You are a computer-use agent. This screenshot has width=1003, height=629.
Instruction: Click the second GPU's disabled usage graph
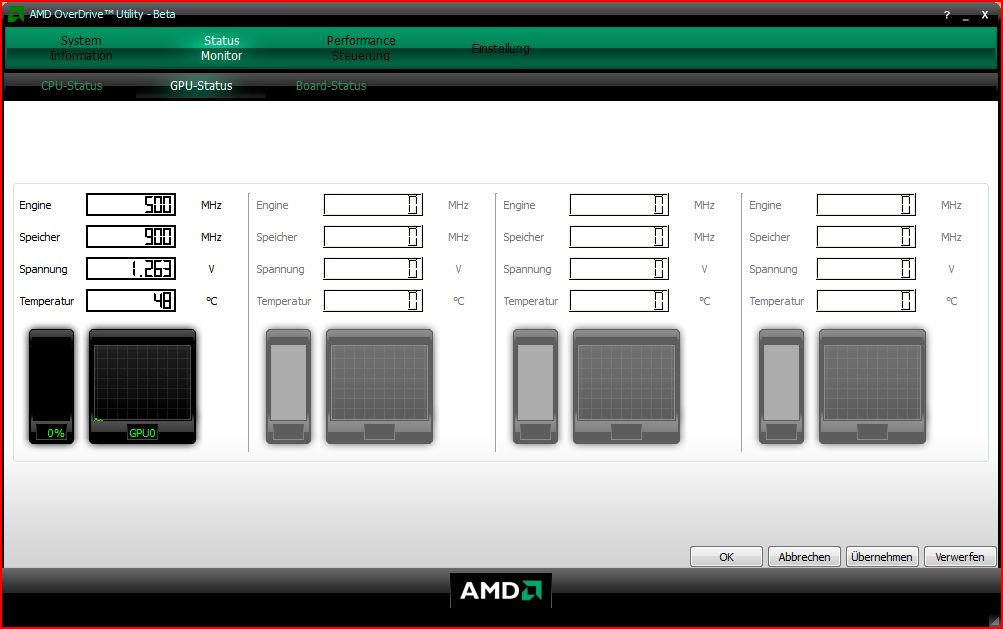(379, 386)
